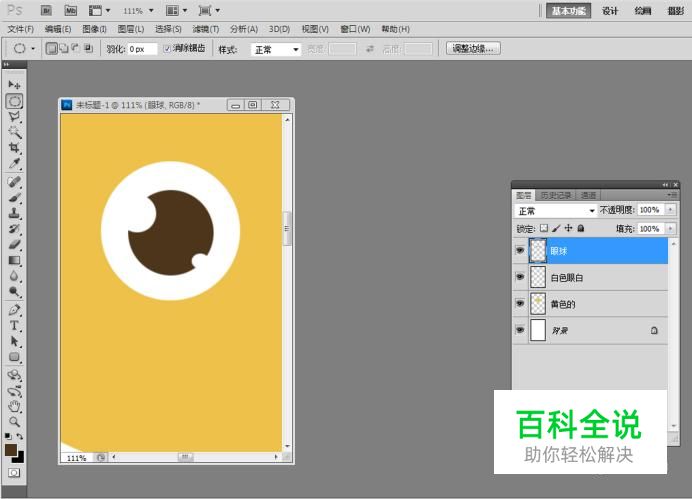The height and width of the screenshot is (499, 692).
Task: Open the Layers panel options menu
Action: tap(672, 195)
